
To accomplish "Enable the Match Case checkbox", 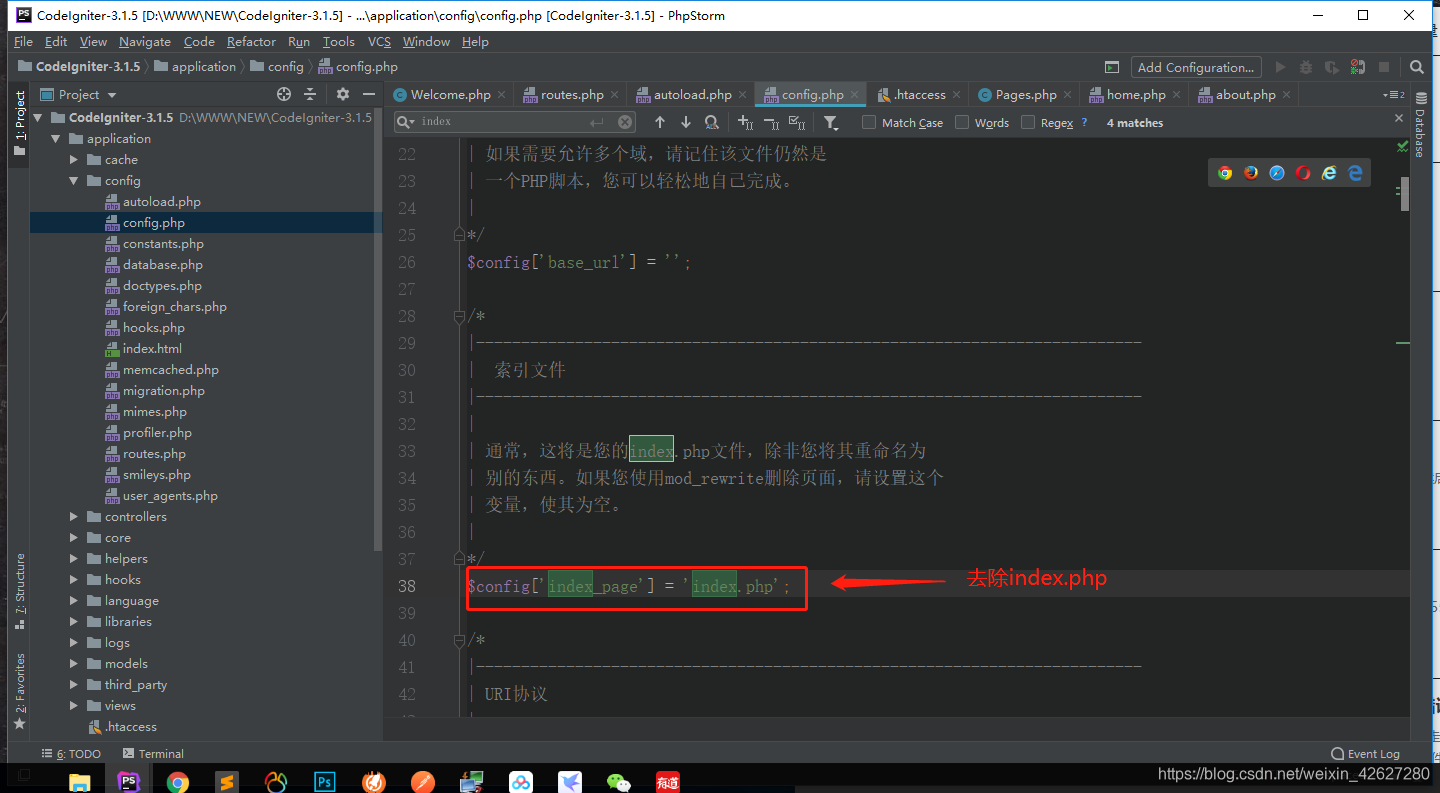I will tap(869, 122).
